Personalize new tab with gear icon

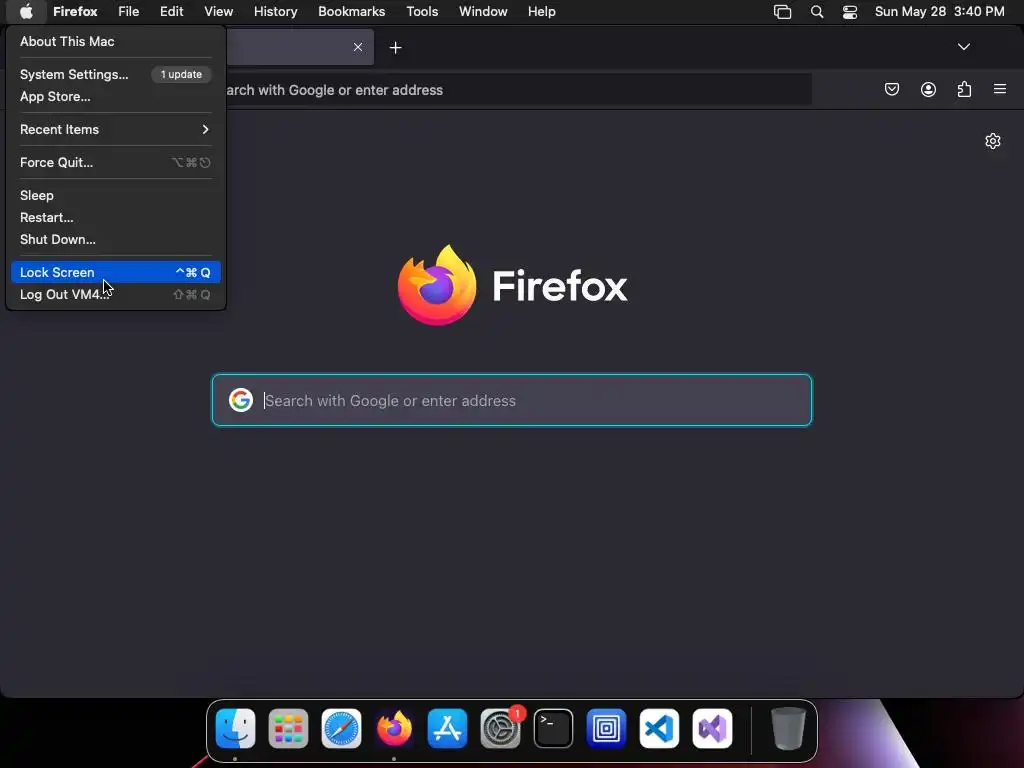pos(993,141)
